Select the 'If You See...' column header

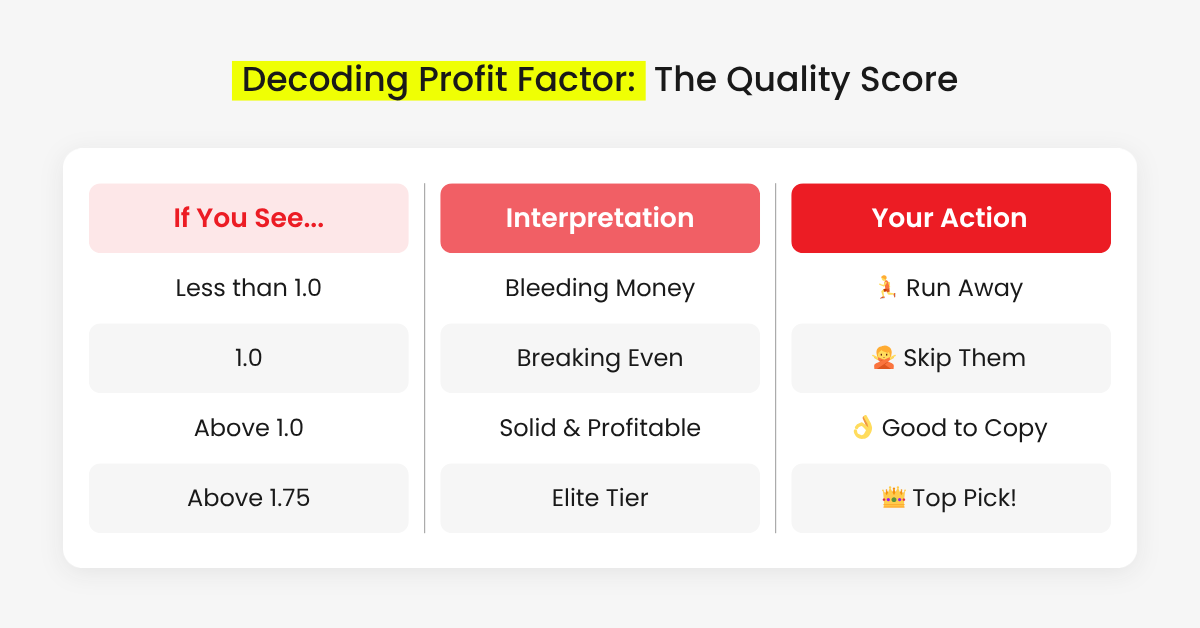(x=248, y=218)
